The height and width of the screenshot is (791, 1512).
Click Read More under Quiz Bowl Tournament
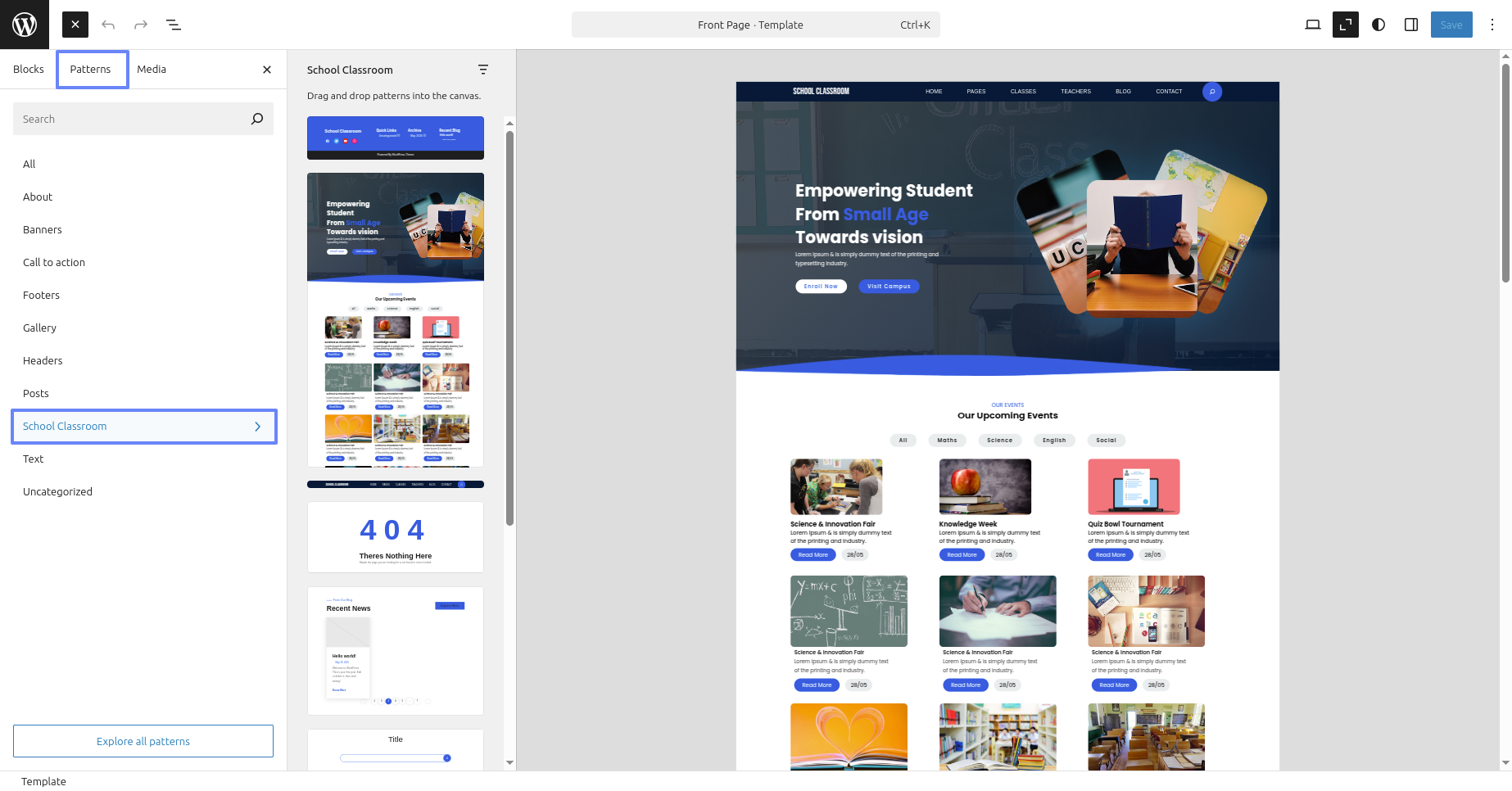(1111, 555)
